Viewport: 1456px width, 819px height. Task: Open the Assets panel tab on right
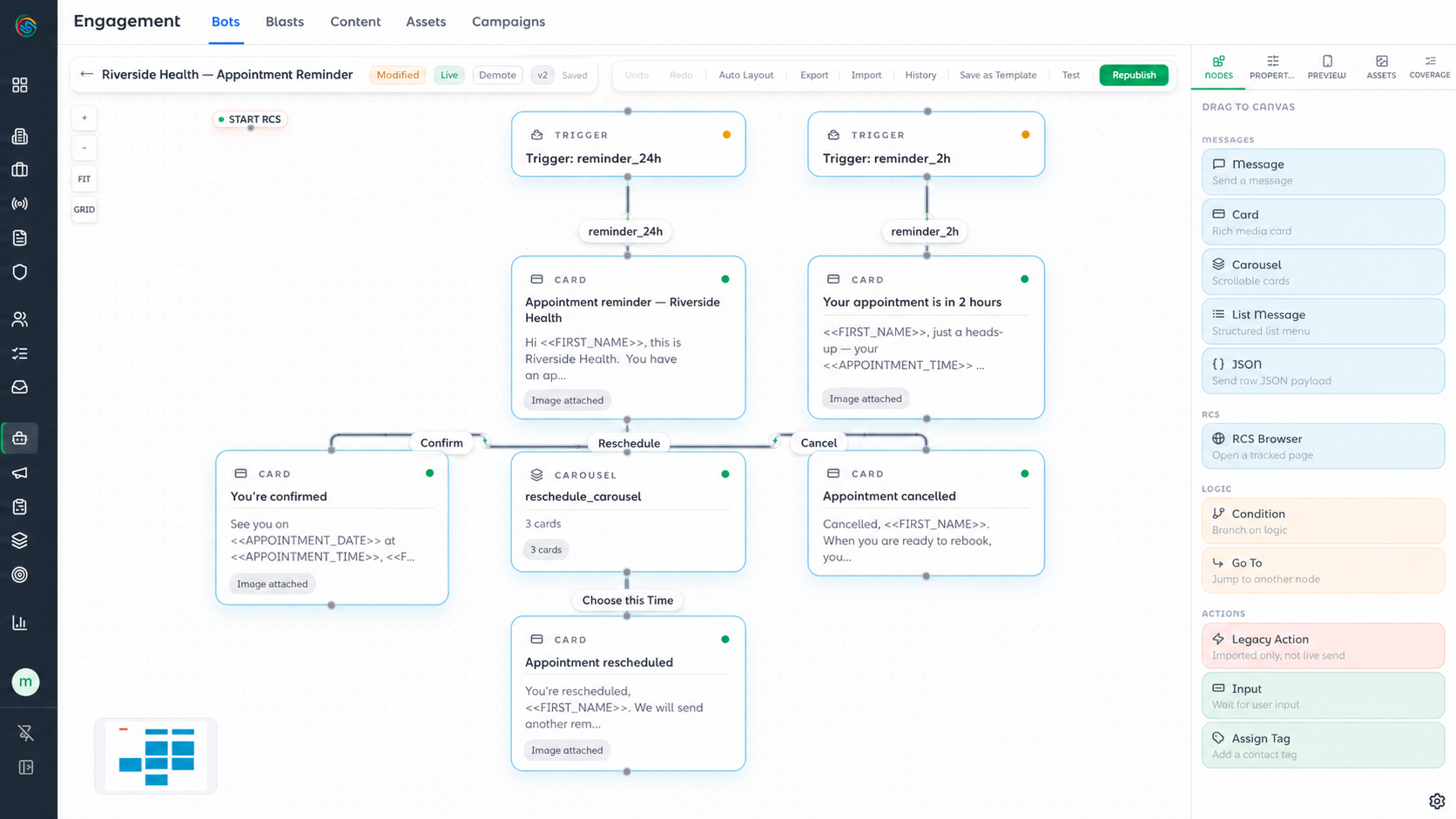(x=1381, y=67)
